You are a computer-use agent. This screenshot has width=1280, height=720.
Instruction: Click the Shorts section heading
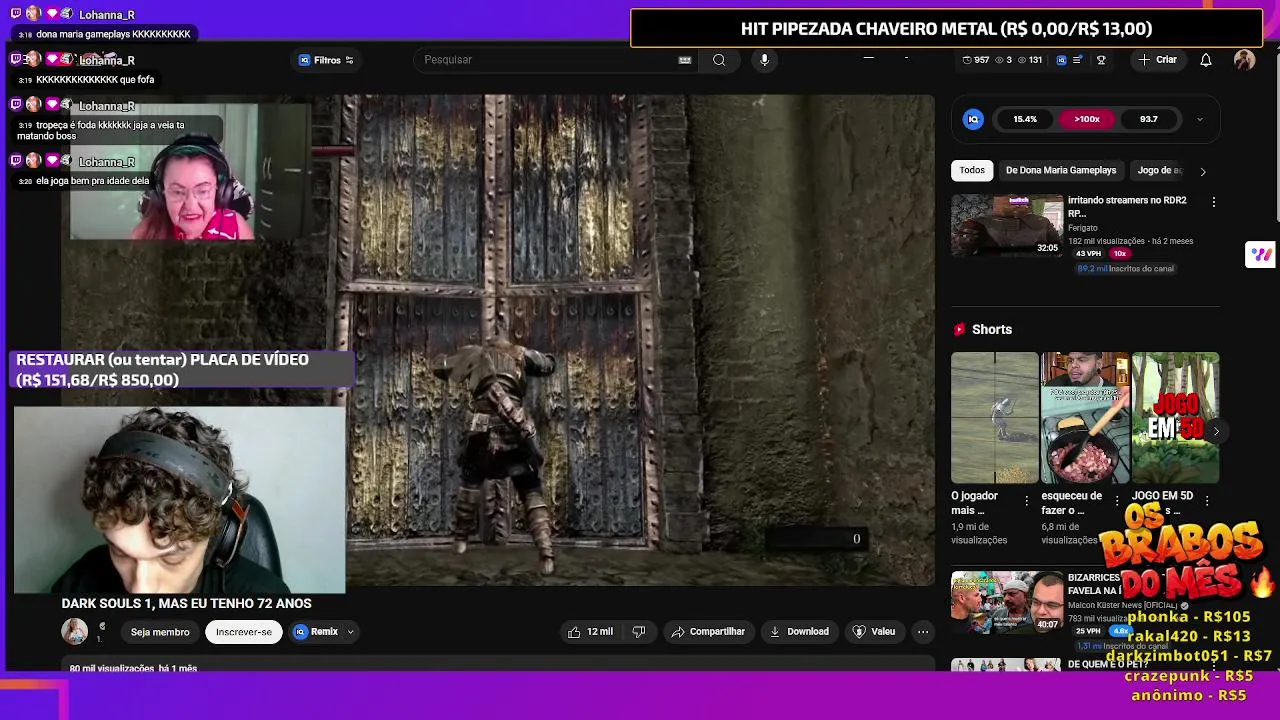[x=992, y=329]
